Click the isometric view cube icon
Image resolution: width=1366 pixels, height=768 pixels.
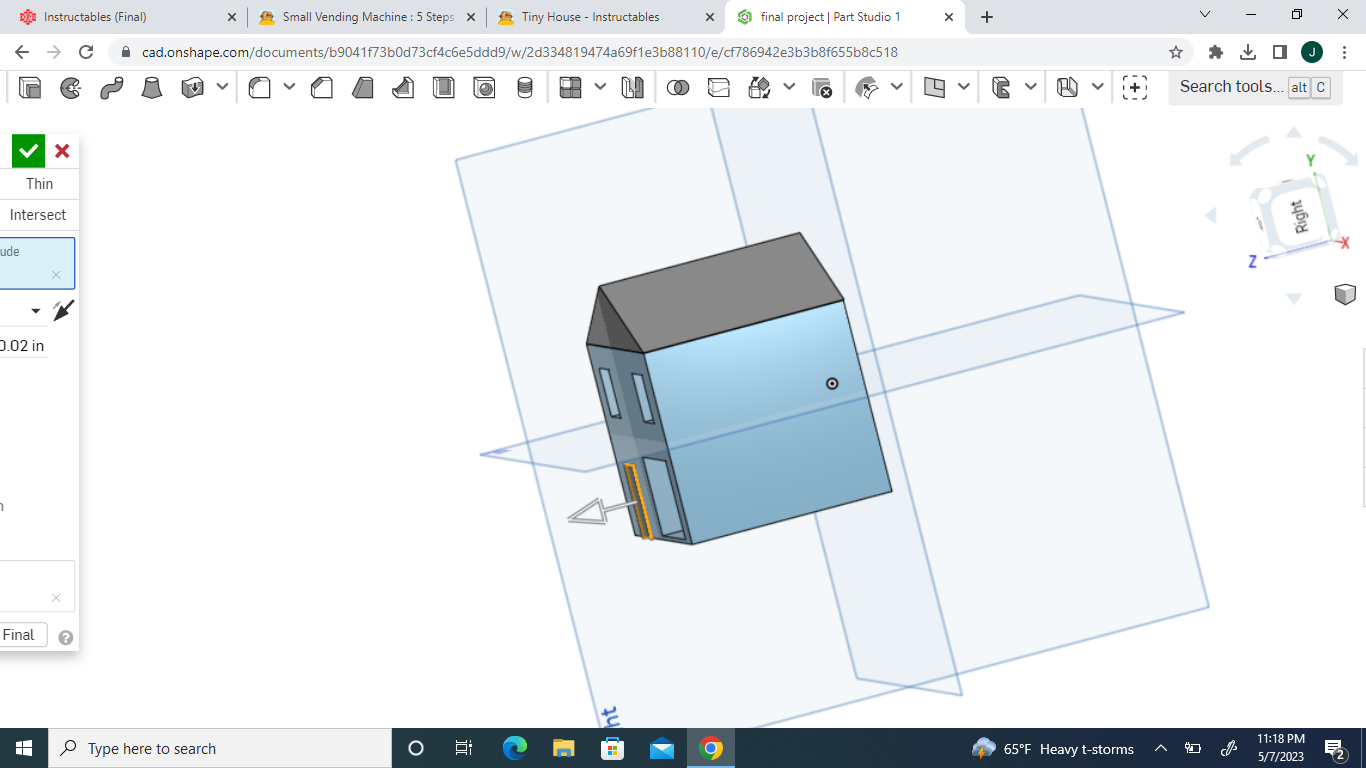pyautogui.click(x=1345, y=294)
